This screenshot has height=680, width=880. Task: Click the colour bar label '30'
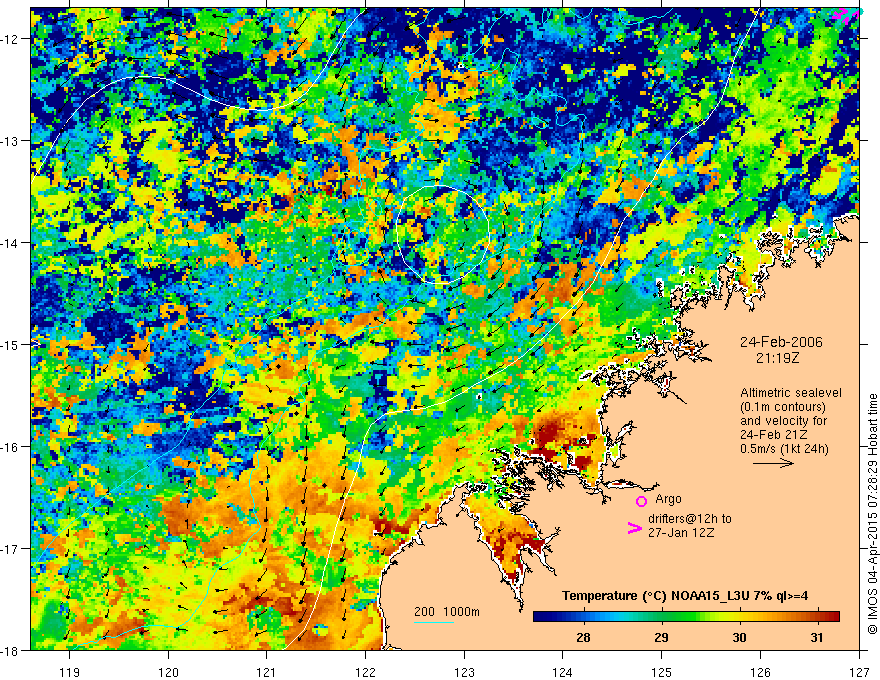[740, 637]
